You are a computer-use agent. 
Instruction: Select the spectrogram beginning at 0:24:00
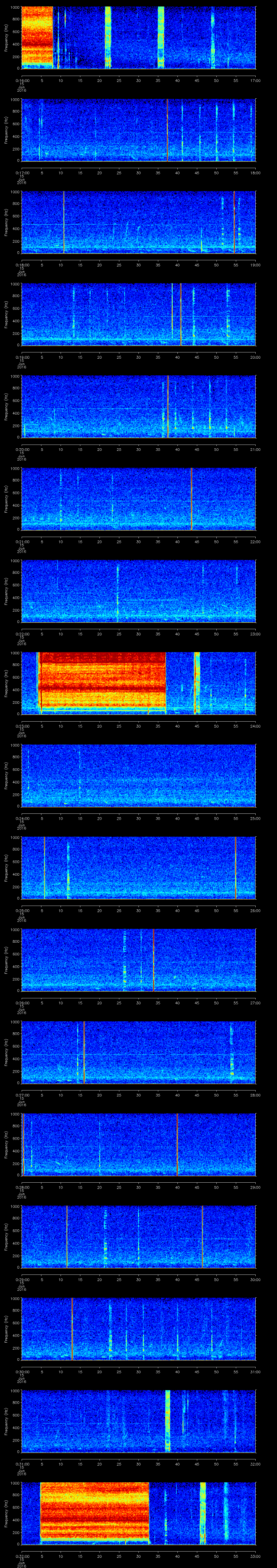[139, 776]
